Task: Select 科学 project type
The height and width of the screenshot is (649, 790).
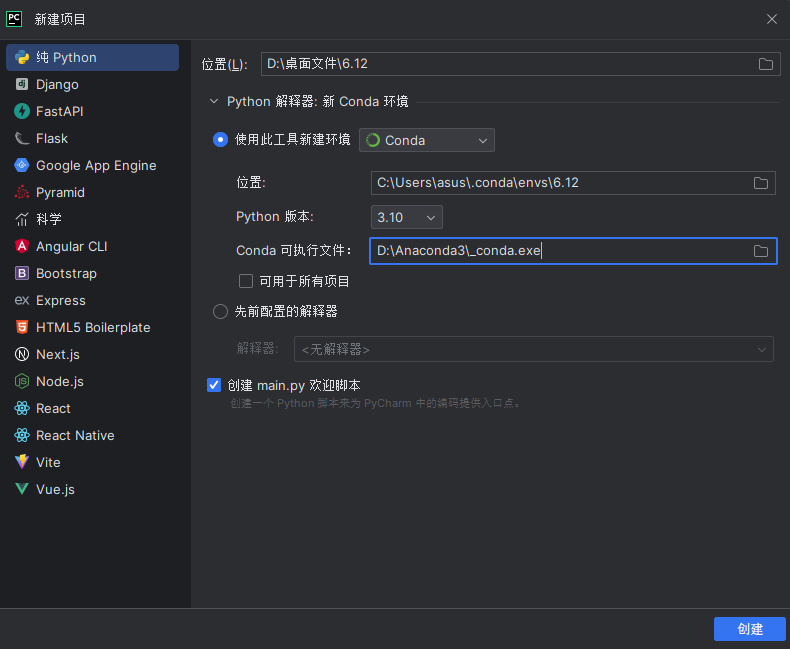Action: click(92, 219)
